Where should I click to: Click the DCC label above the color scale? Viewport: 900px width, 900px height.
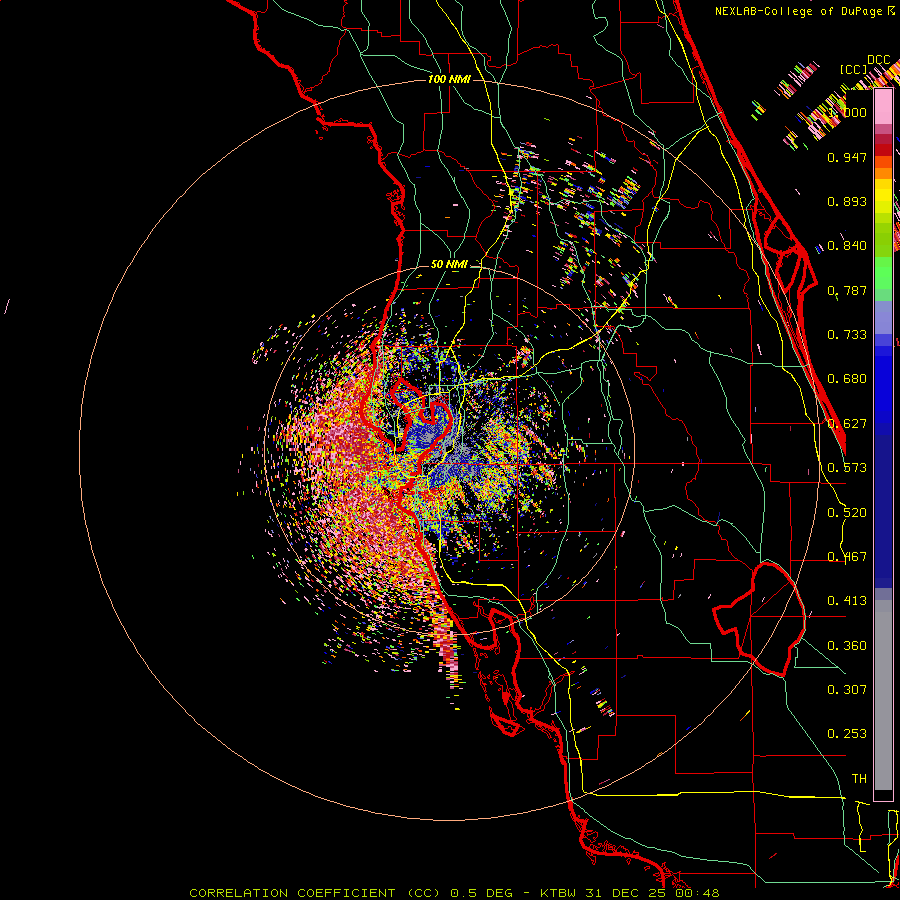coord(879,60)
